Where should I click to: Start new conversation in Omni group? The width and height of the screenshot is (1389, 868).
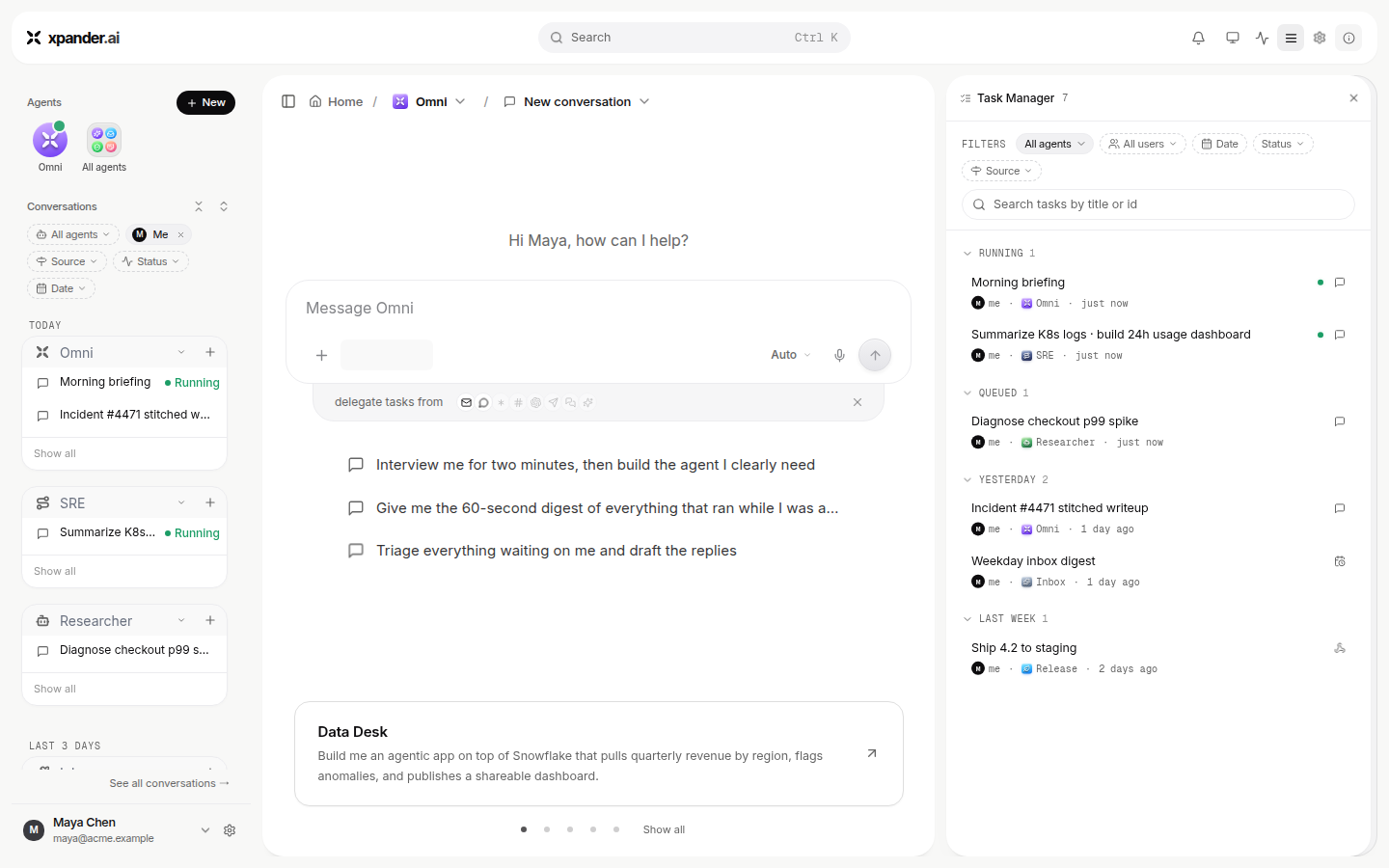coord(210,352)
